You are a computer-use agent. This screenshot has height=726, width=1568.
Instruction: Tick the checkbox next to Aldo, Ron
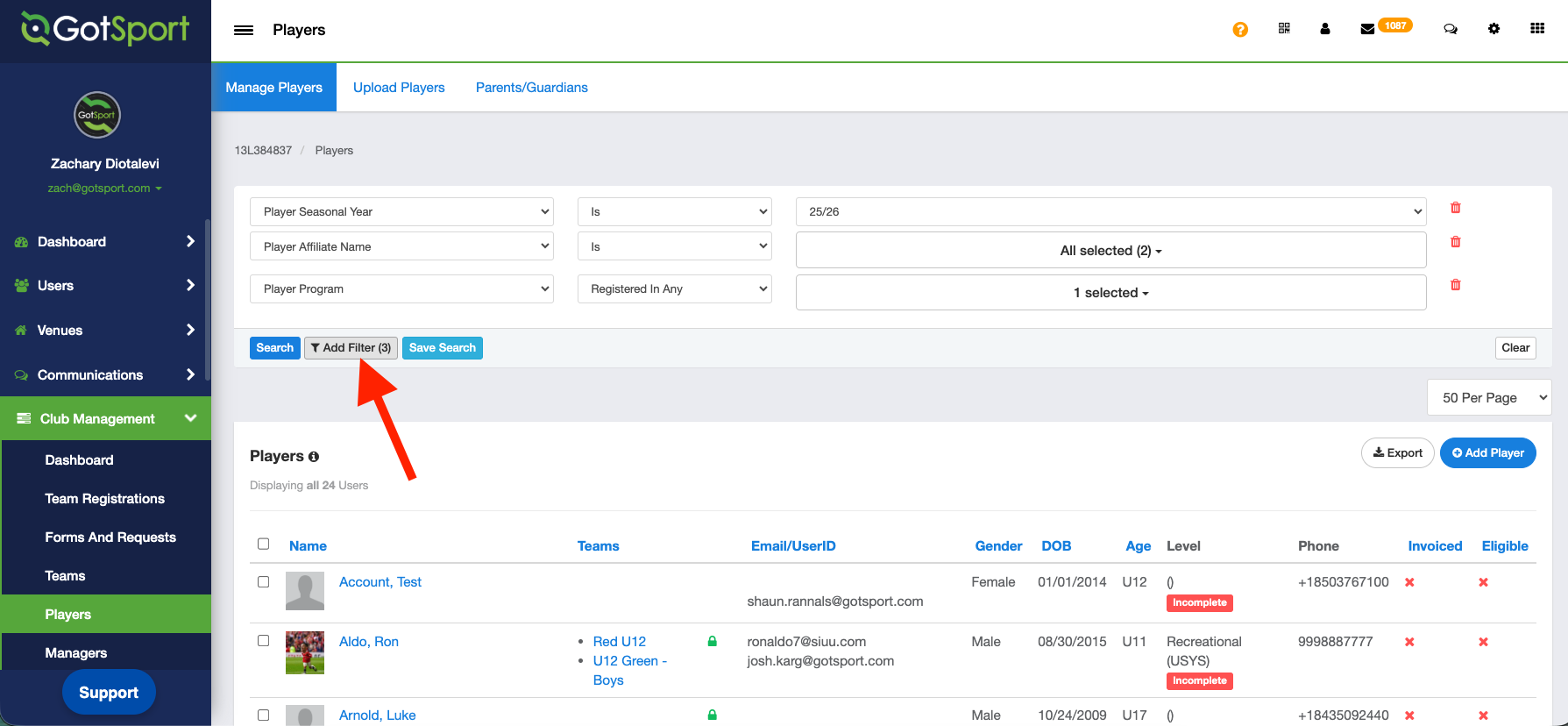(x=263, y=640)
